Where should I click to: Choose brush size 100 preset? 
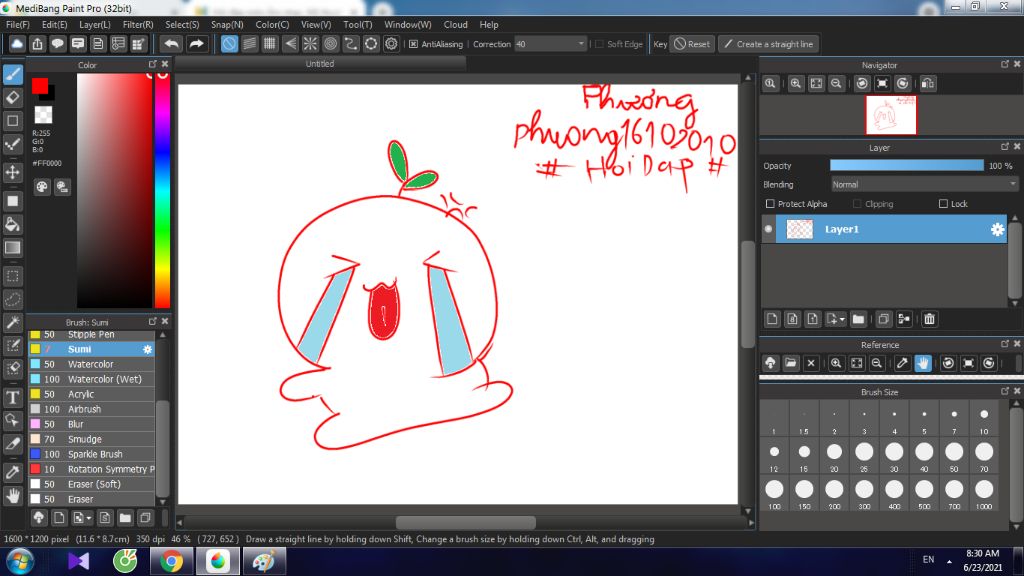pyautogui.click(x=774, y=492)
